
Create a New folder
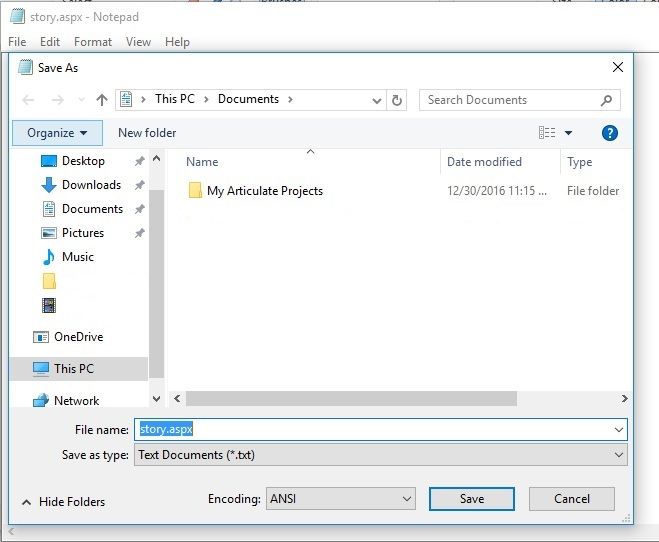tap(147, 133)
